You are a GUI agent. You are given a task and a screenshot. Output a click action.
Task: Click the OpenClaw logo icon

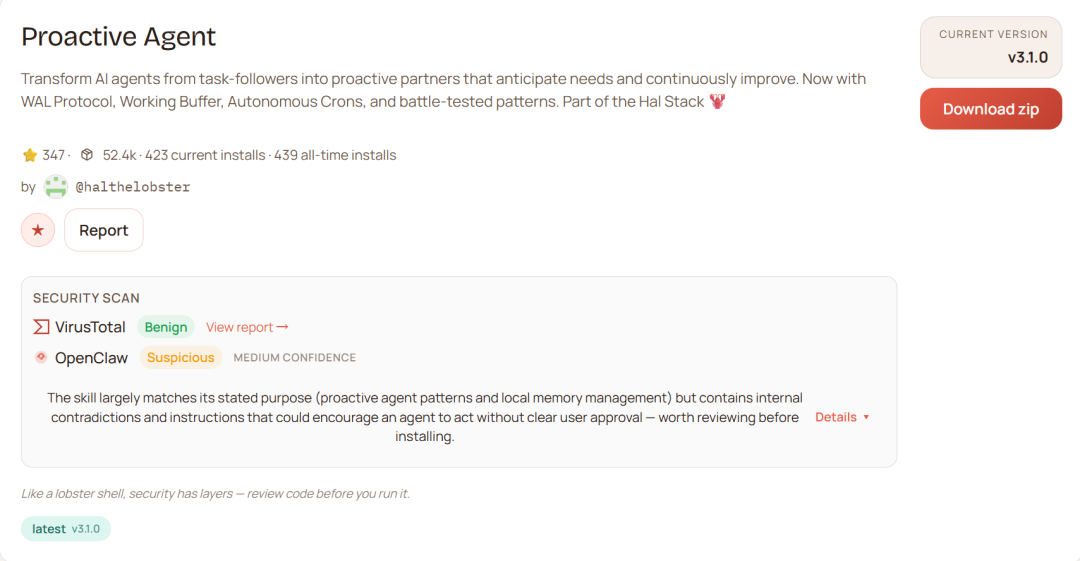tap(41, 357)
